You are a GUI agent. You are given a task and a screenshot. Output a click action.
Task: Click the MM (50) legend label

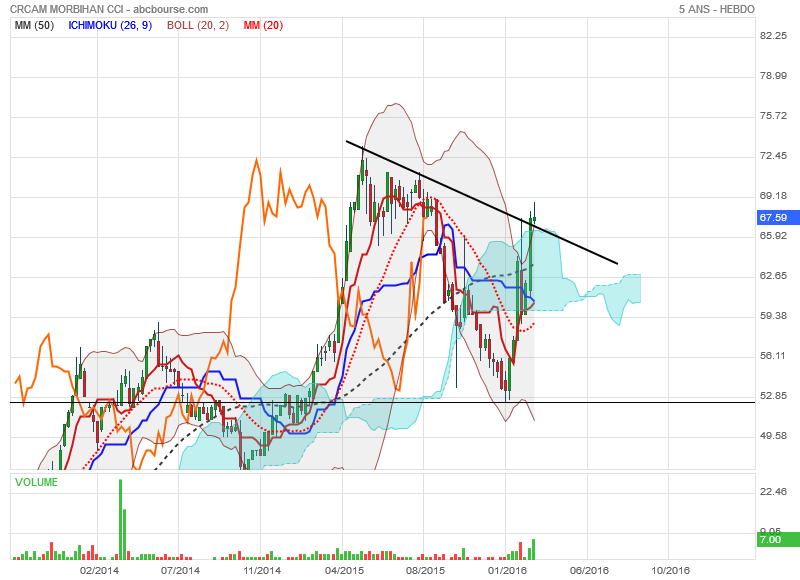[34, 26]
